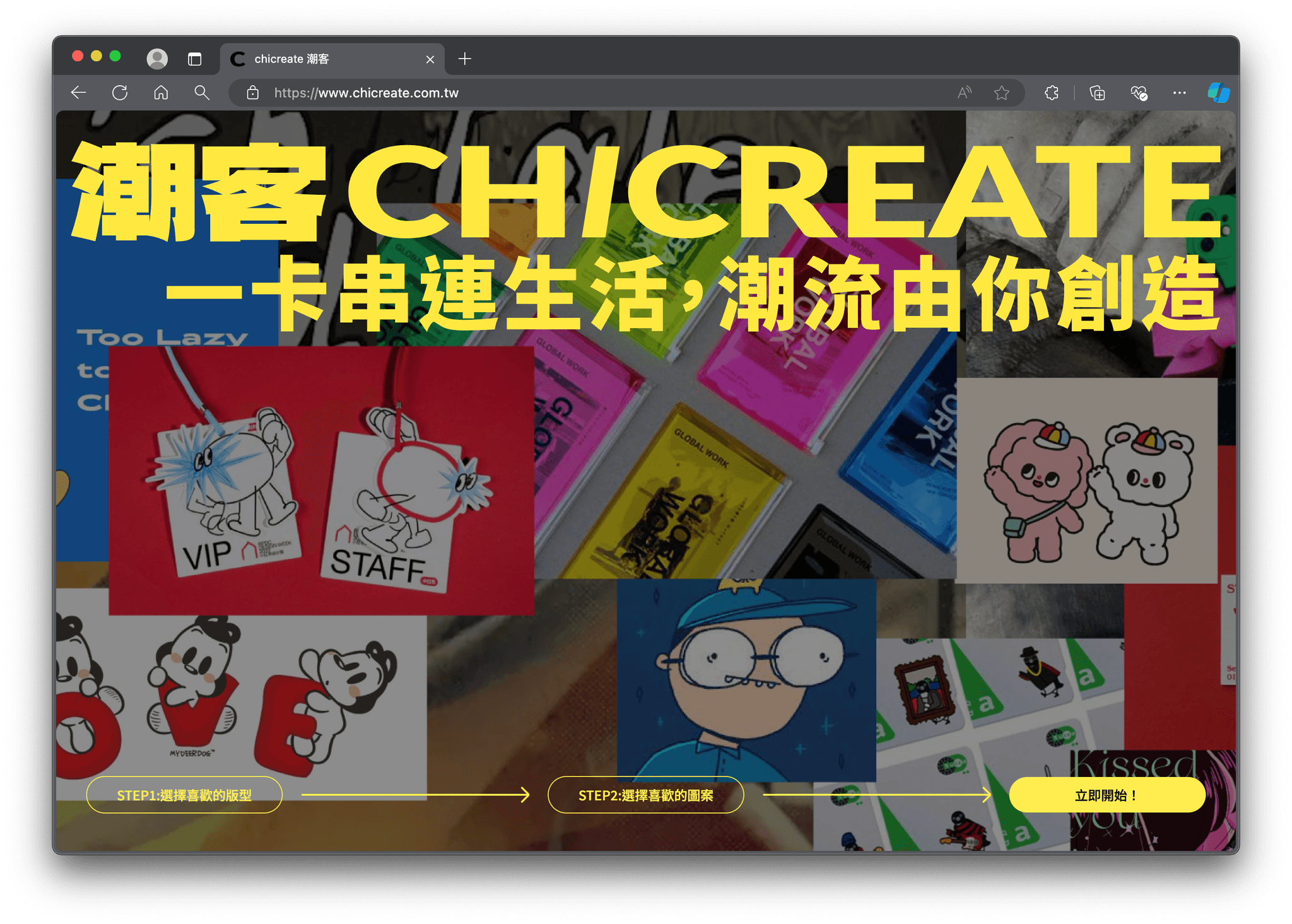Image resolution: width=1292 pixels, height=924 pixels.
Task: Open Settings and more ellipsis menu
Action: tap(1180, 93)
